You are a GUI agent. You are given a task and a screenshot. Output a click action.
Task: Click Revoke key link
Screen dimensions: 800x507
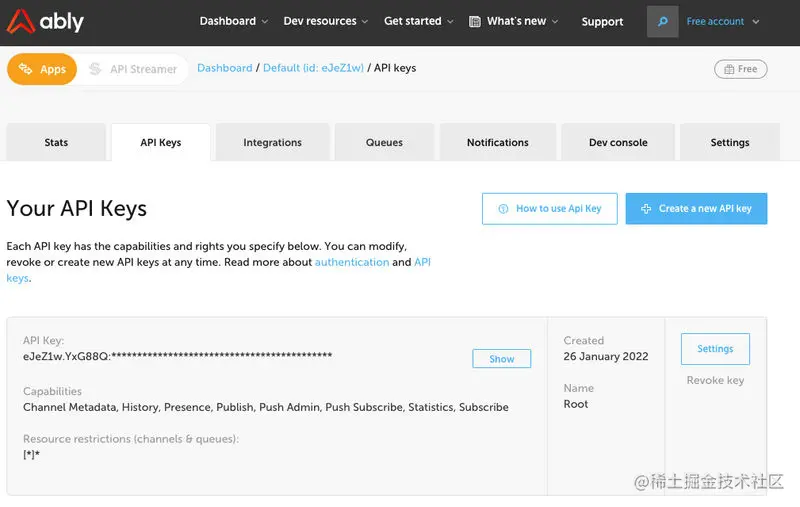(x=715, y=381)
